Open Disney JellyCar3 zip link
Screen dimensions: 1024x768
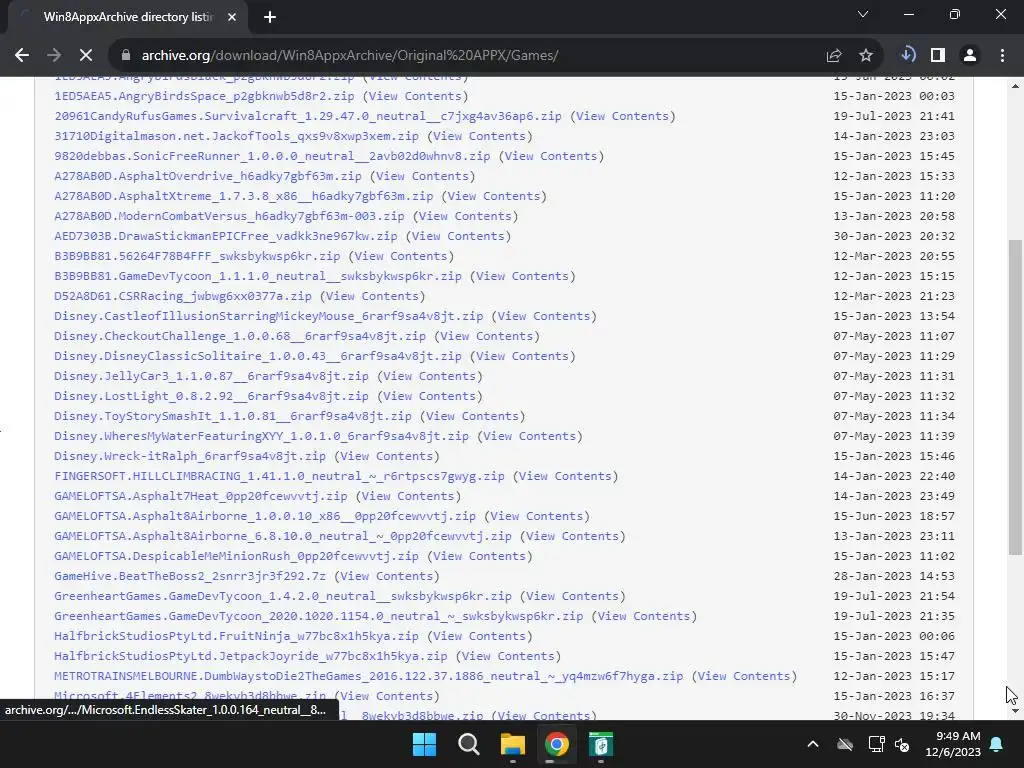212,376
